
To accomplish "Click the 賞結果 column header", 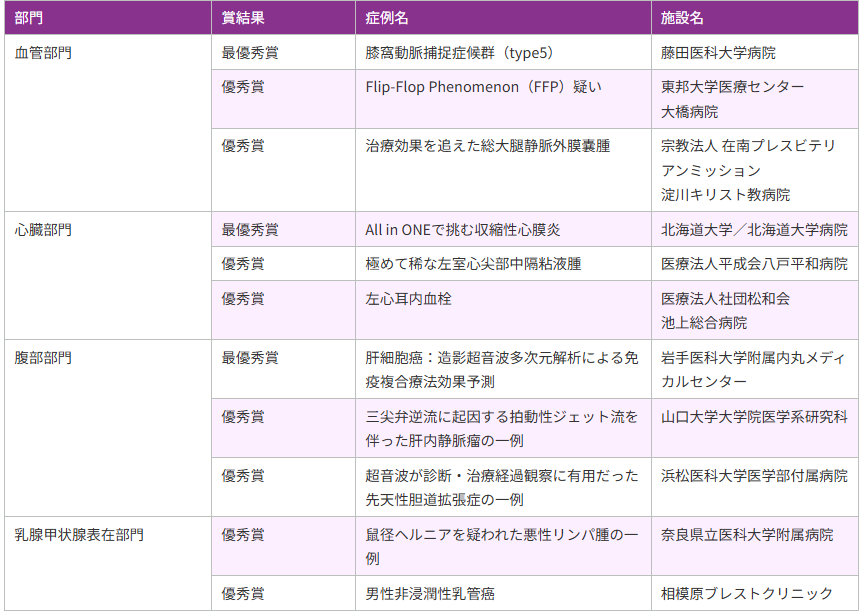I will [x=243, y=18].
